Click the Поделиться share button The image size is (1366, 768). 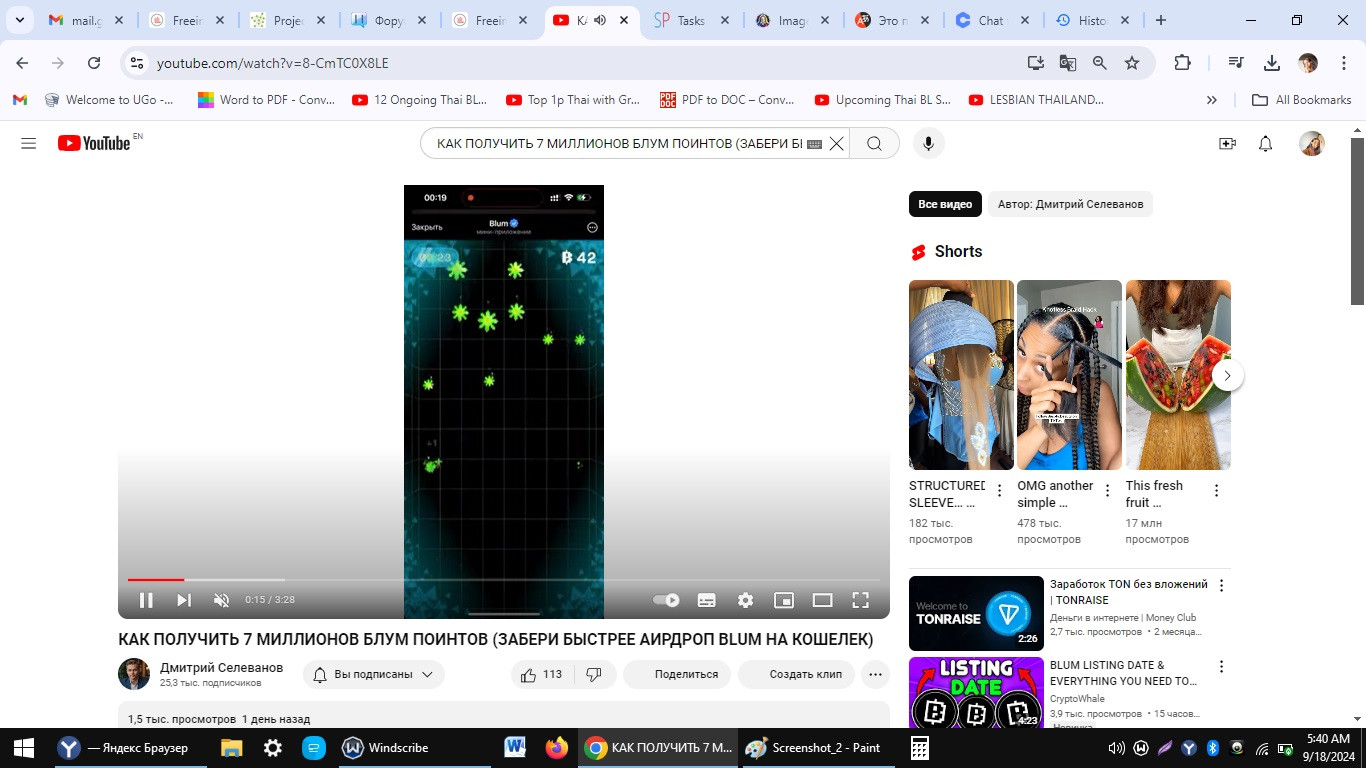point(677,674)
